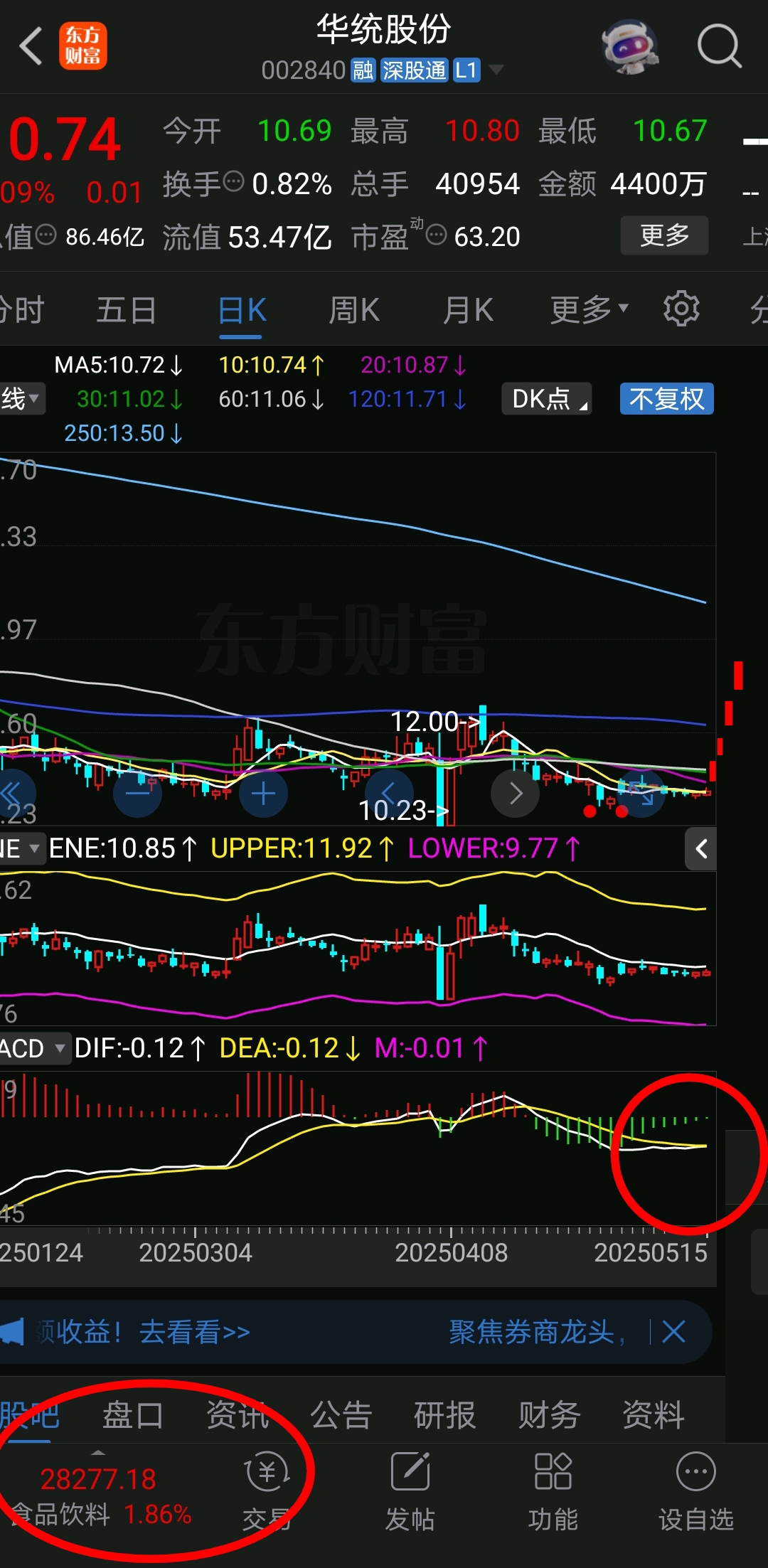
Task: Tap the 20250408 date on the timeline
Action: (451, 1252)
